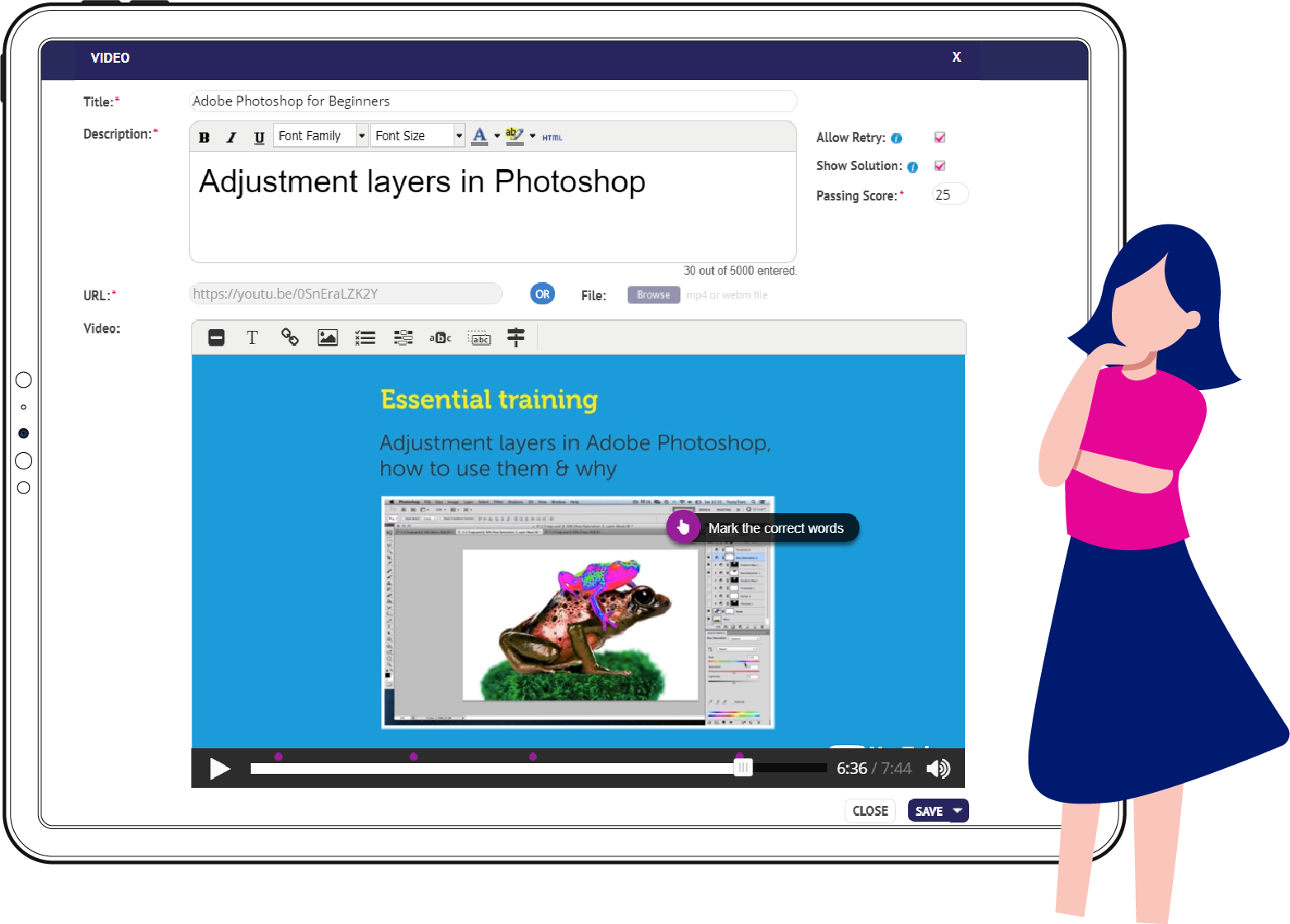
Task: Click the highlight color icon
Action: point(514,135)
